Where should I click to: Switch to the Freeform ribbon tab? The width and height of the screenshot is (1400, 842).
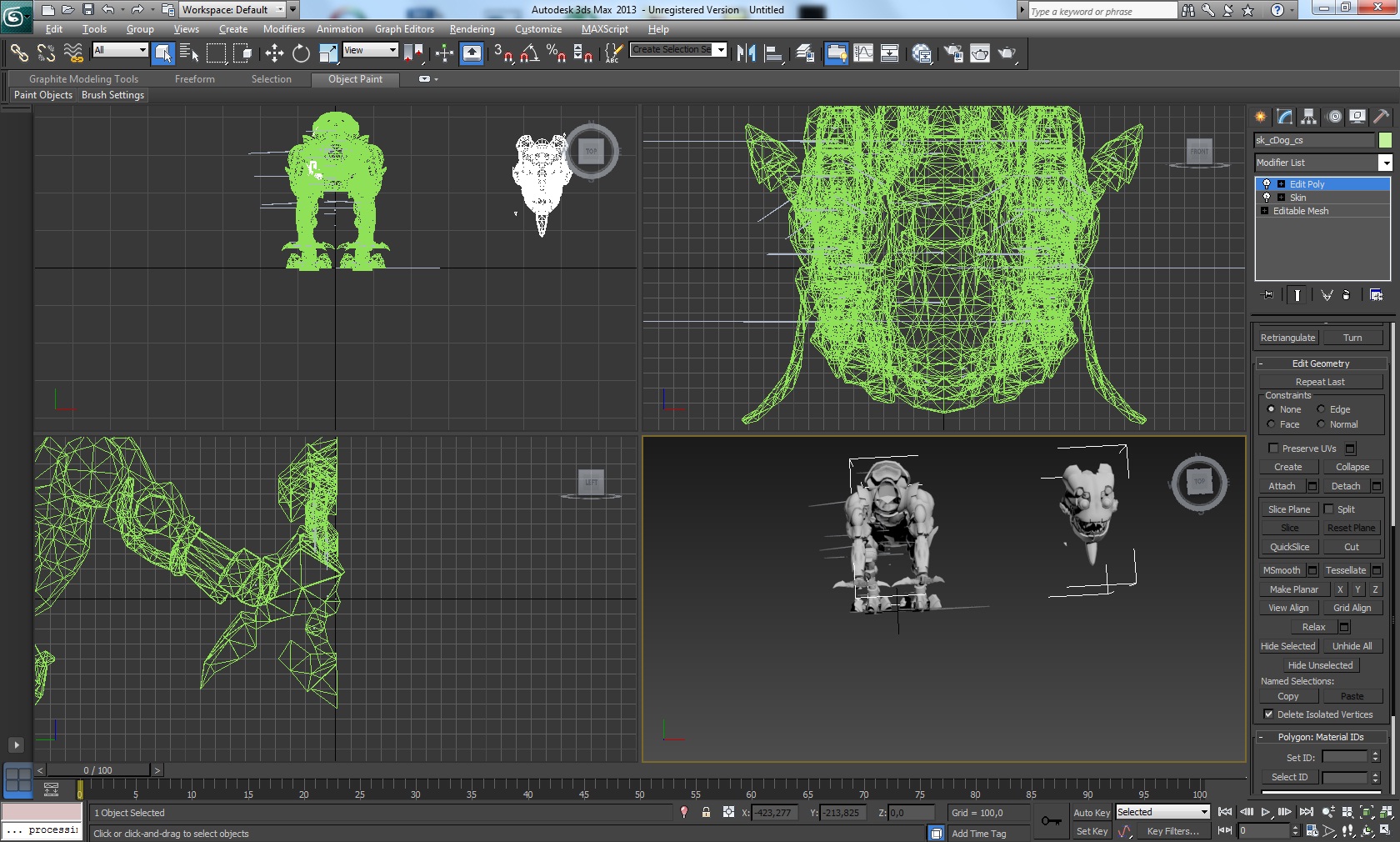194,79
